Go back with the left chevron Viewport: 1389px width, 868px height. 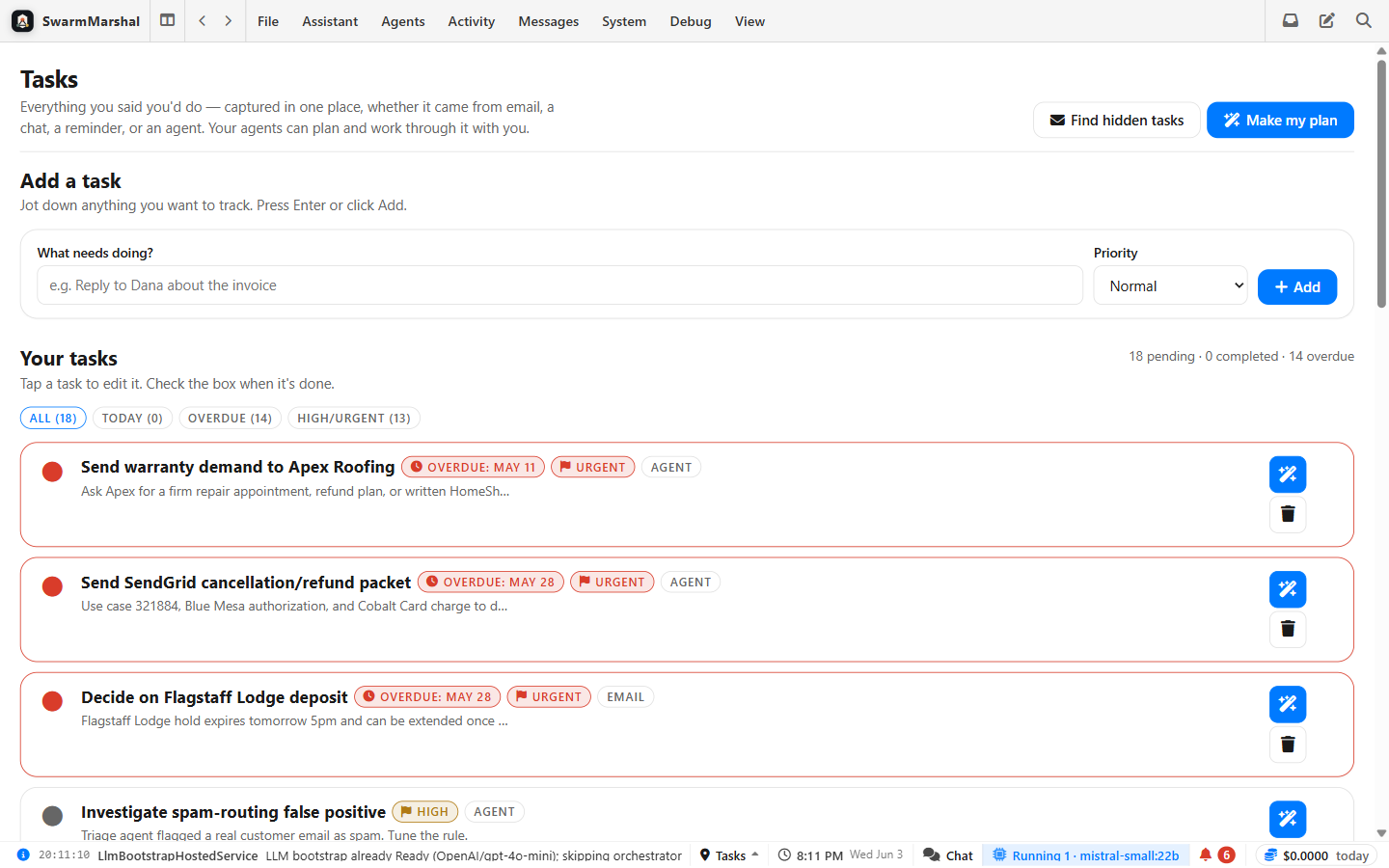point(203,20)
